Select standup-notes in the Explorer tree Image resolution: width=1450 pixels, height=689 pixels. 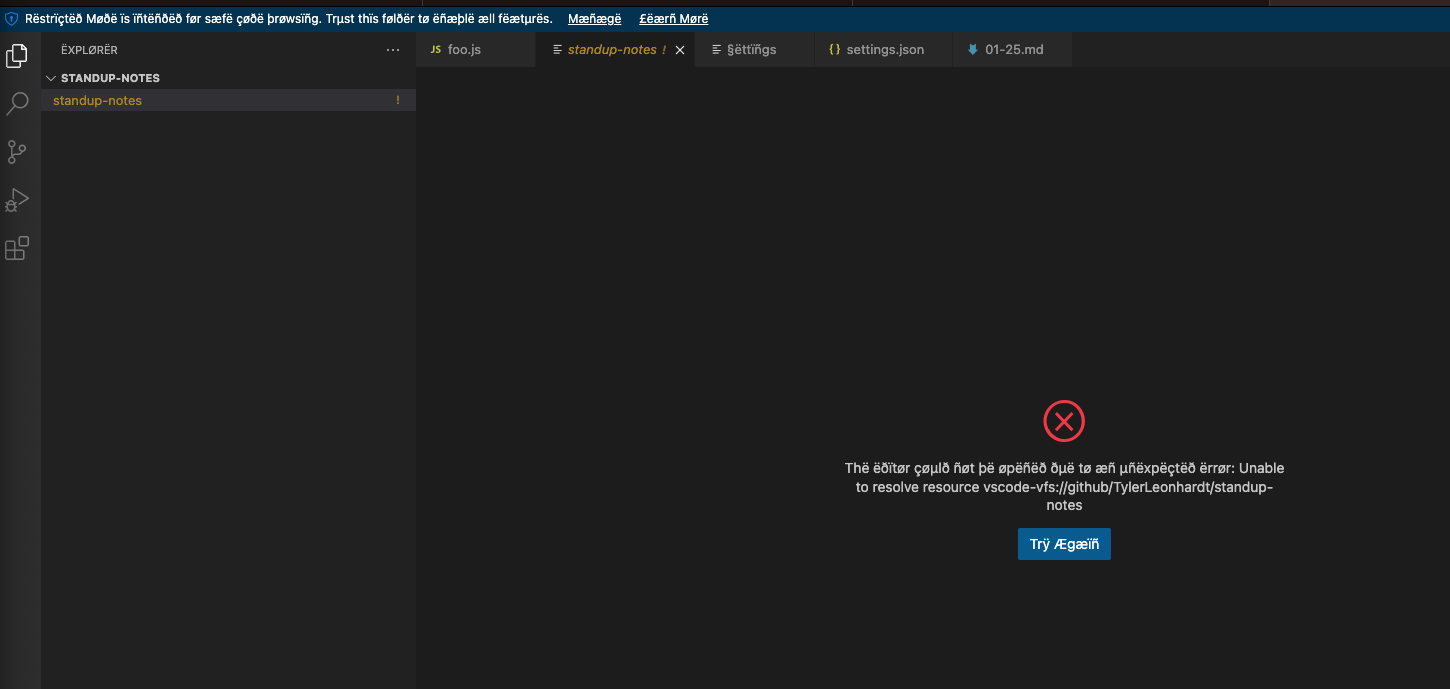(x=97, y=100)
